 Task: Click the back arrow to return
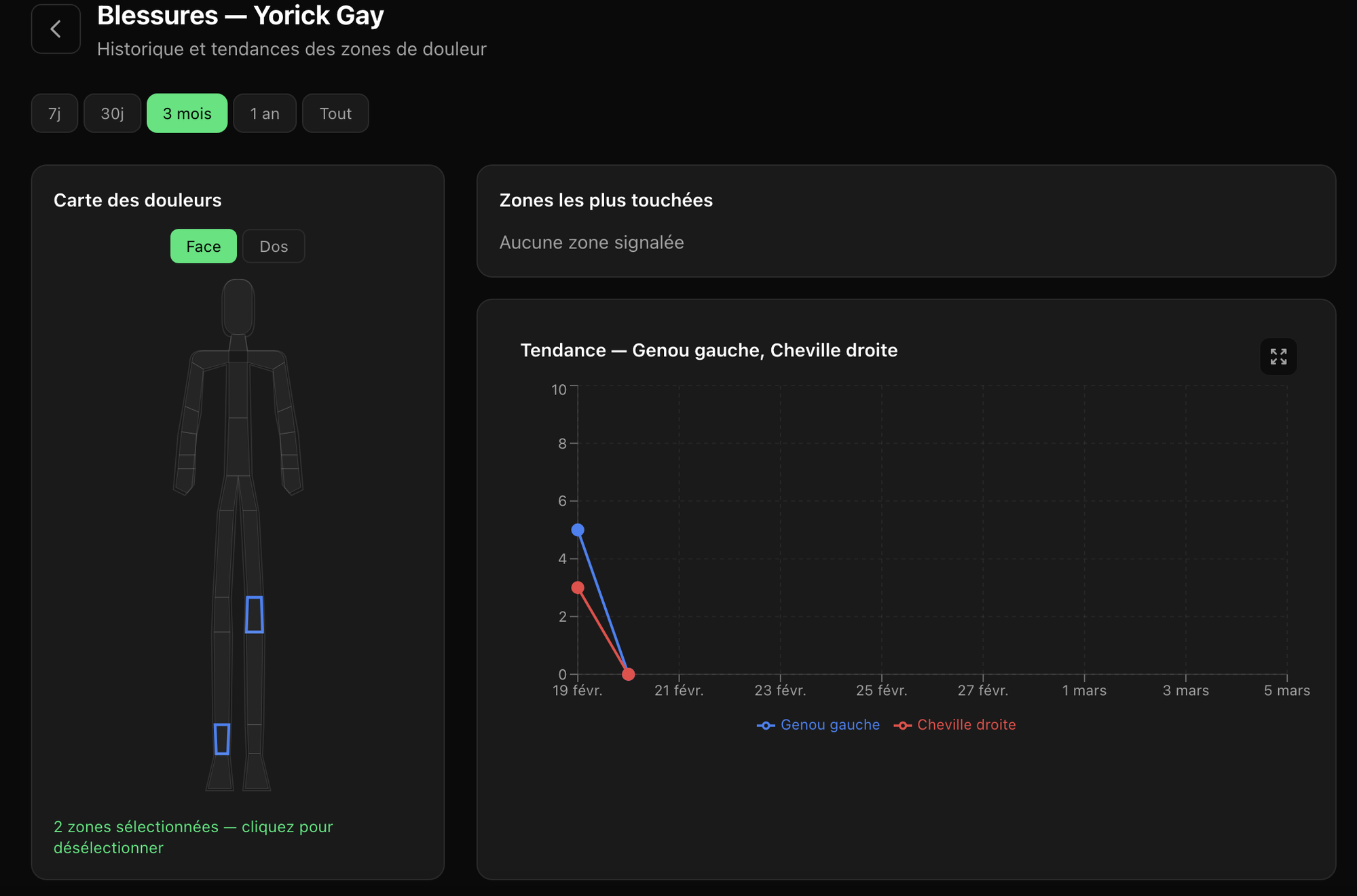click(x=56, y=29)
